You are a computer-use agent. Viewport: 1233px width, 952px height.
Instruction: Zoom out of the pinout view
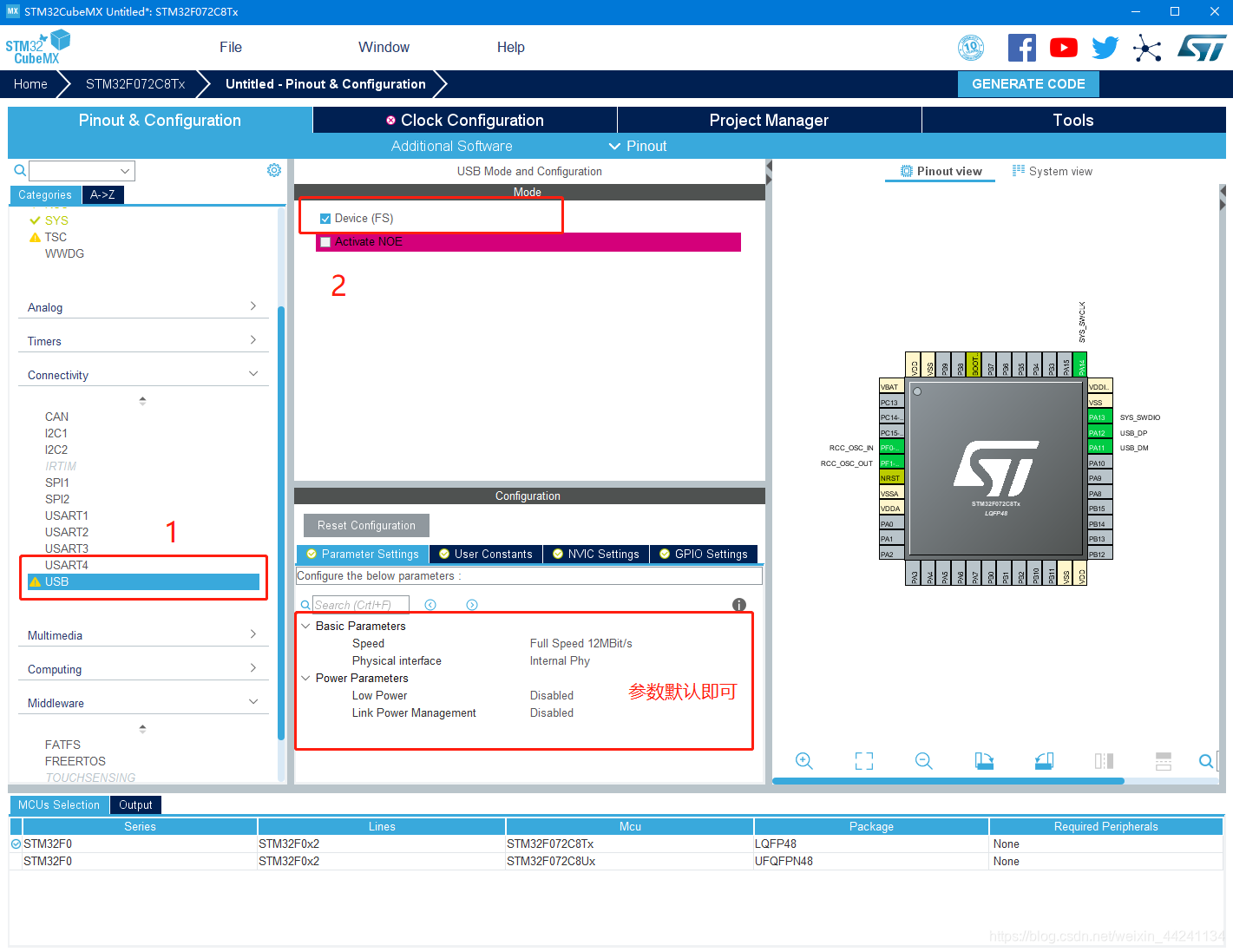click(924, 761)
